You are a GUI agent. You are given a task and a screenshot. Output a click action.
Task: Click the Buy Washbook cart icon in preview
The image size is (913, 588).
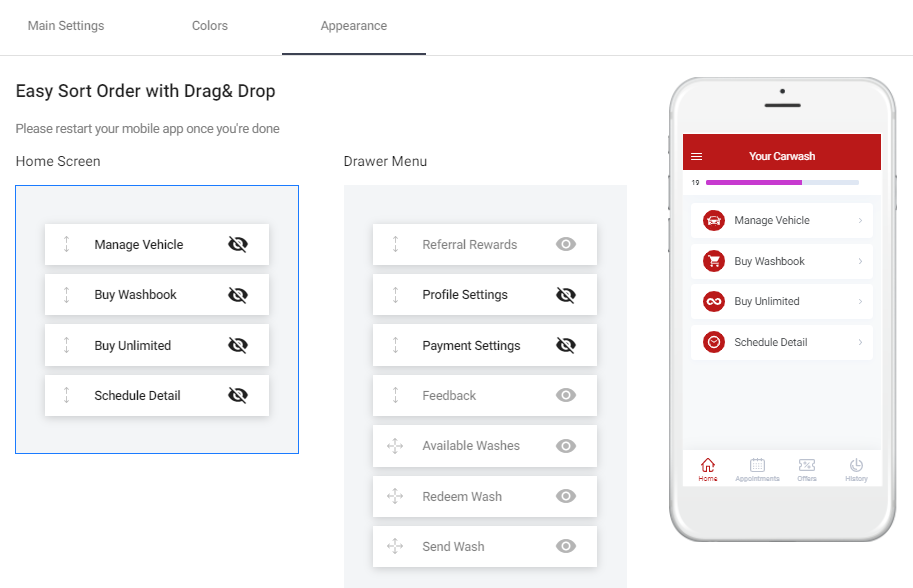711,261
